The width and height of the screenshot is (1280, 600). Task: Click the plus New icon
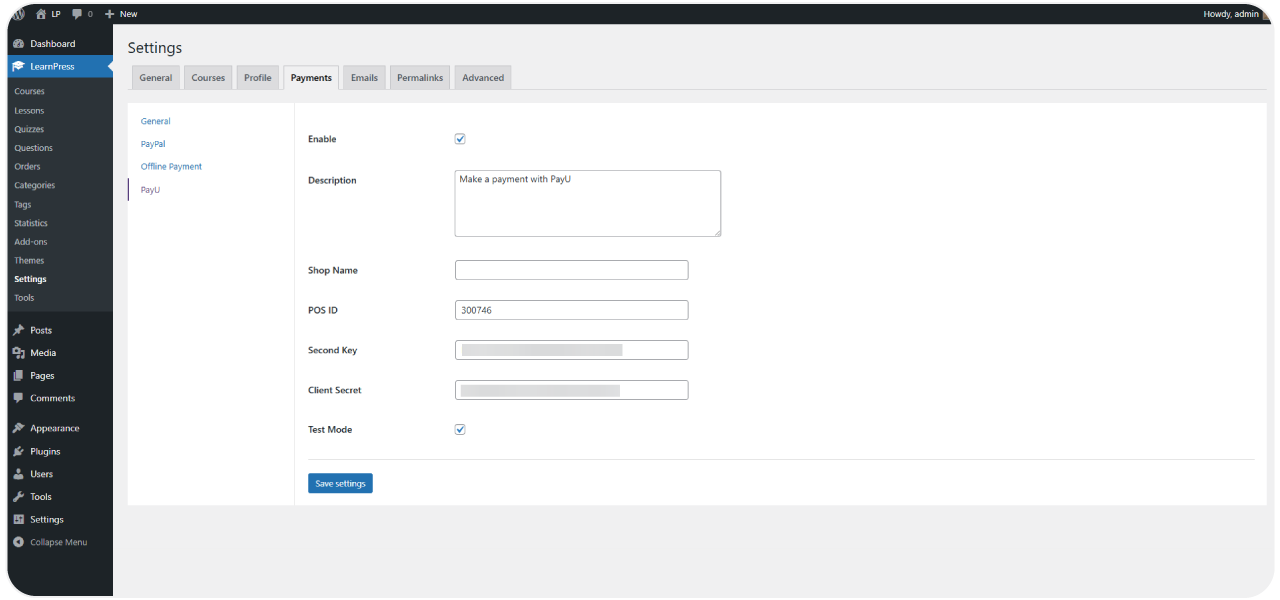pyautogui.click(x=109, y=14)
